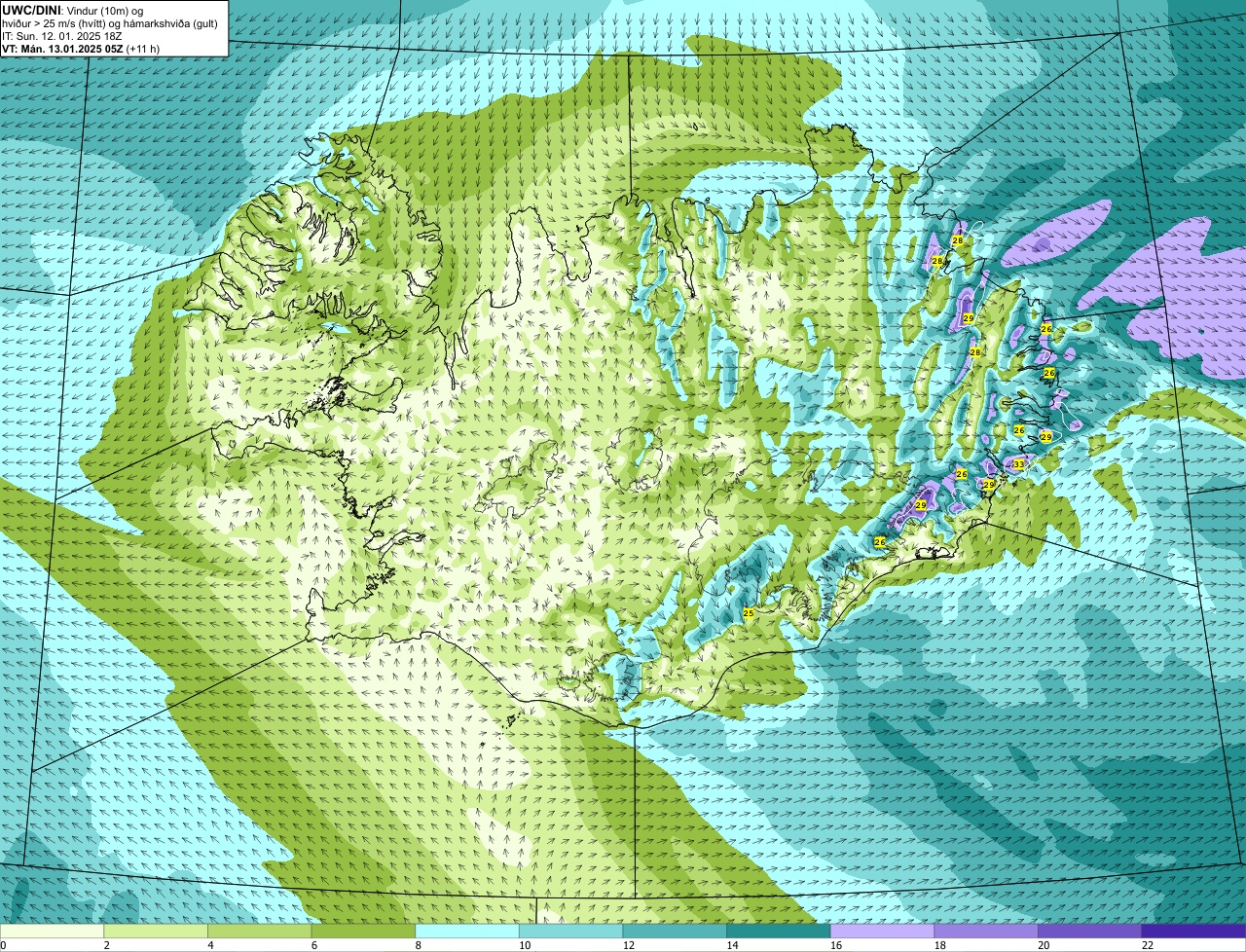Click legend scale number '12'

[629, 945]
